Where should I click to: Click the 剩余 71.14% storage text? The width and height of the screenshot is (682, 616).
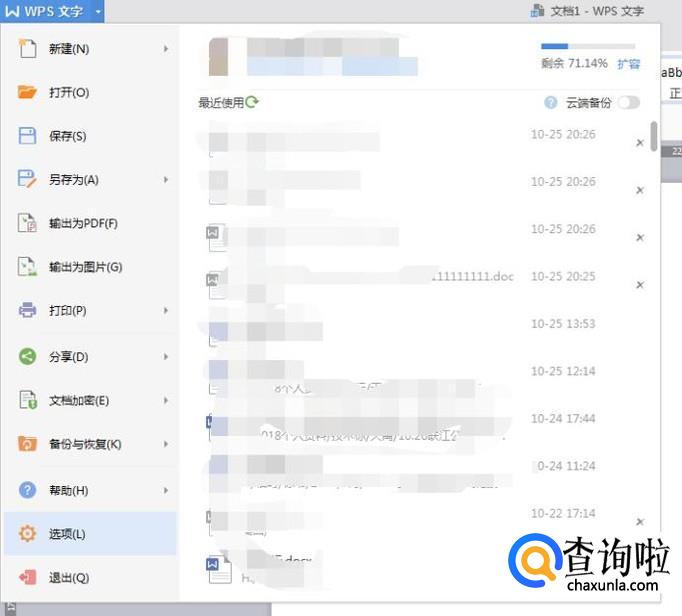click(574, 64)
